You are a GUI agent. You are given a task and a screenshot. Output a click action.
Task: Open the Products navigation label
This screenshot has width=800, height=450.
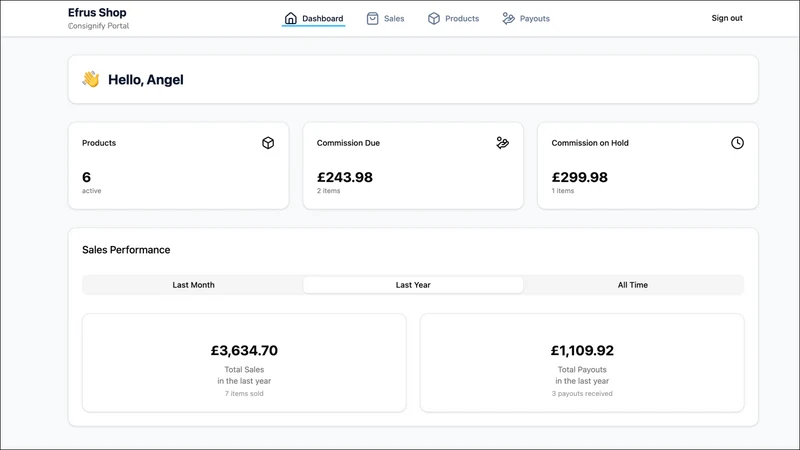pos(462,18)
